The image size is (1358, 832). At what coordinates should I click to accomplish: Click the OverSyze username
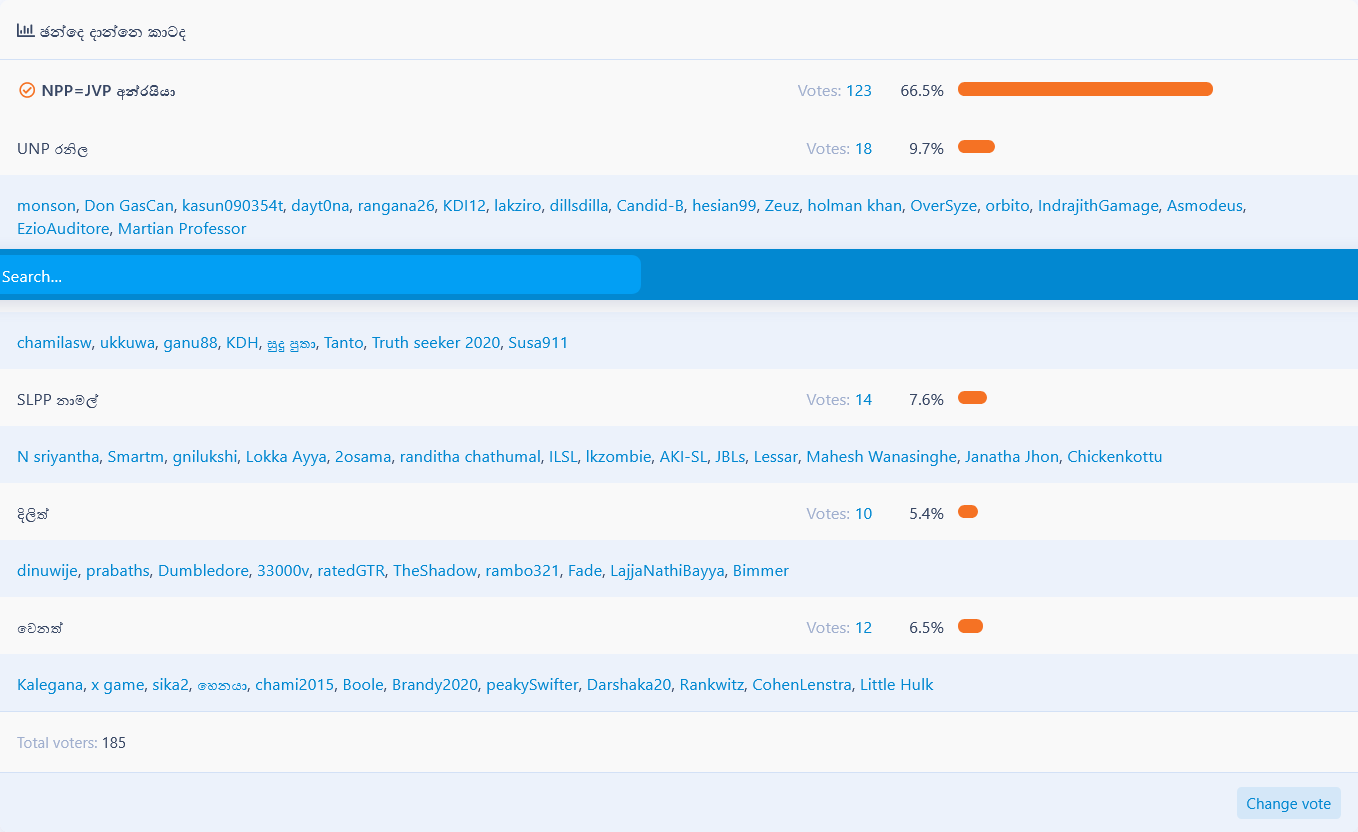(943, 206)
